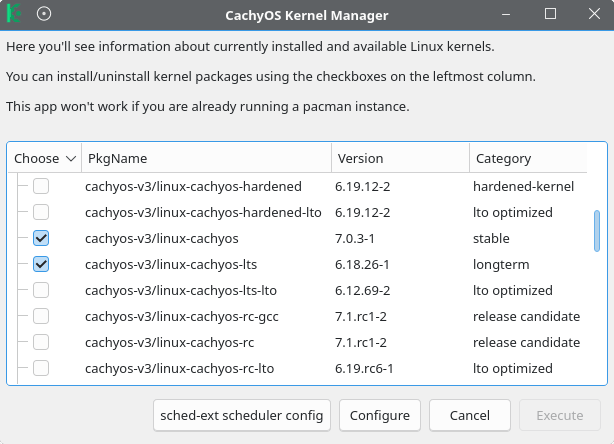614x444 pixels.
Task: Click version 6.12.69-2 cell
Action: (x=363, y=291)
